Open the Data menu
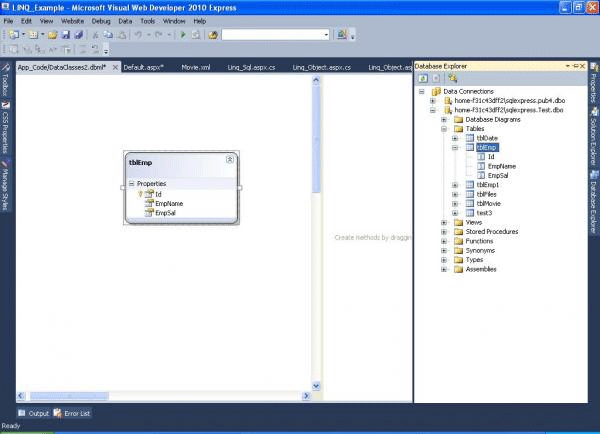The width and height of the screenshot is (600, 434). [x=125, y=21]
